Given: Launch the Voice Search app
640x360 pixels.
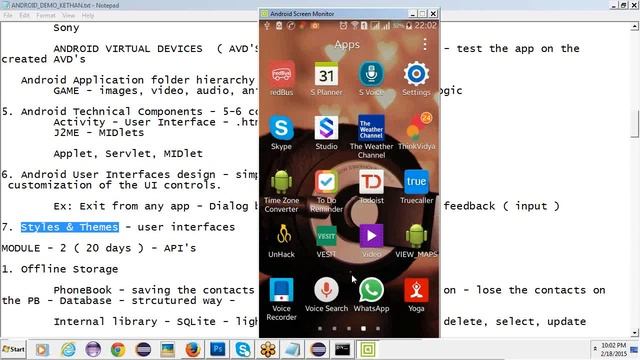Looking at the screenshot, I should [x=326, y=290].
